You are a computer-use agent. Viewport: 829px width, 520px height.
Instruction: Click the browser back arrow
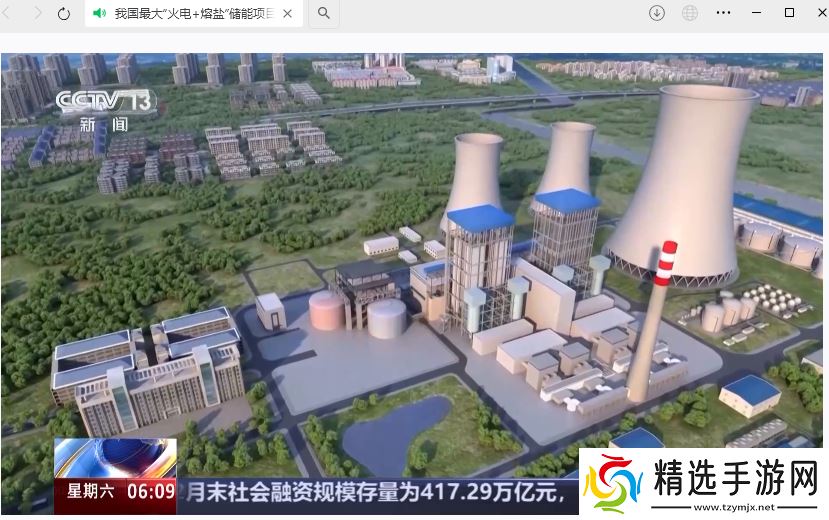[8, 13]
